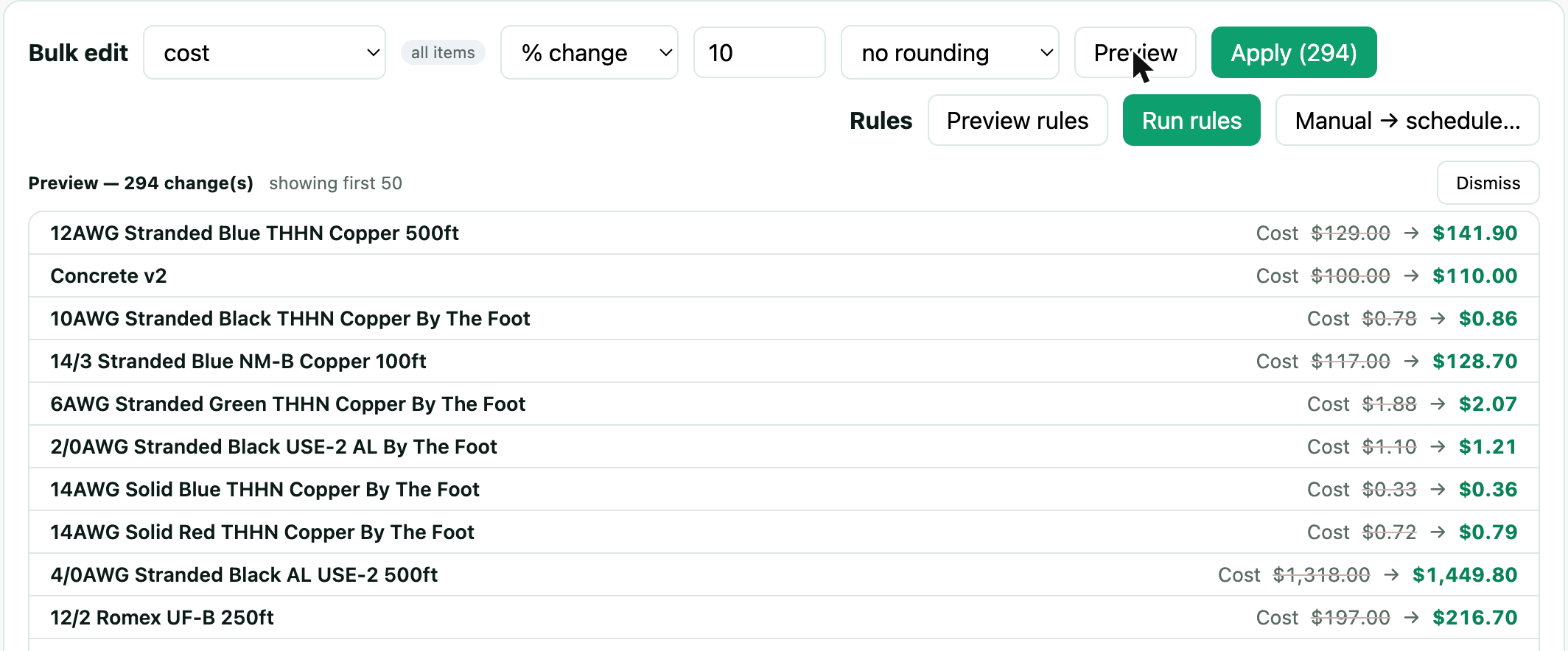Viewport: 1568px width, 651px height.
Task: Select 6AWG Stranded Green THHN Copper By The Foot
Action: (784, 404)
